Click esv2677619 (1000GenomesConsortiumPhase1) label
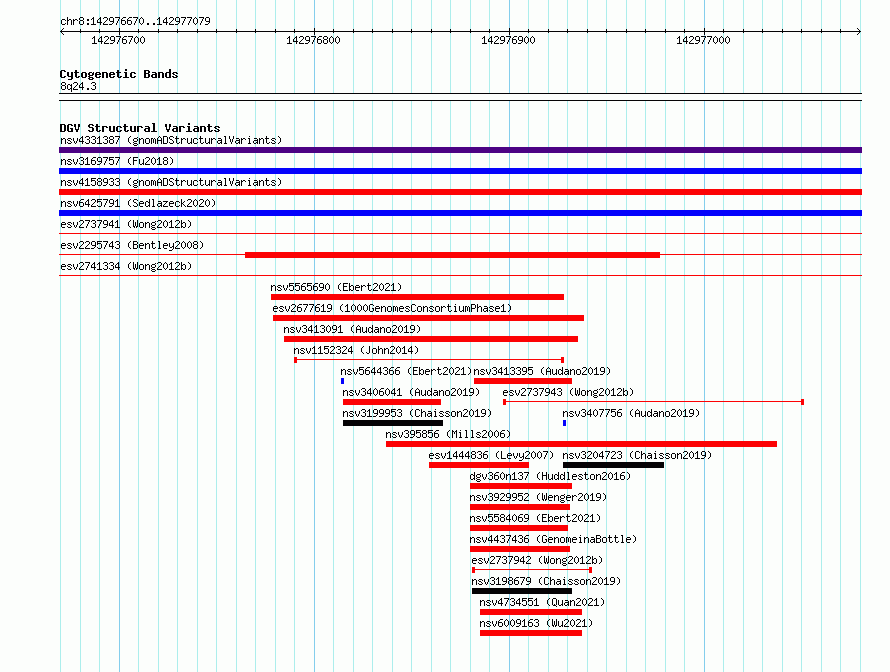Image resolution: width=890 pixels, height=672 pixels. point(392,308)
